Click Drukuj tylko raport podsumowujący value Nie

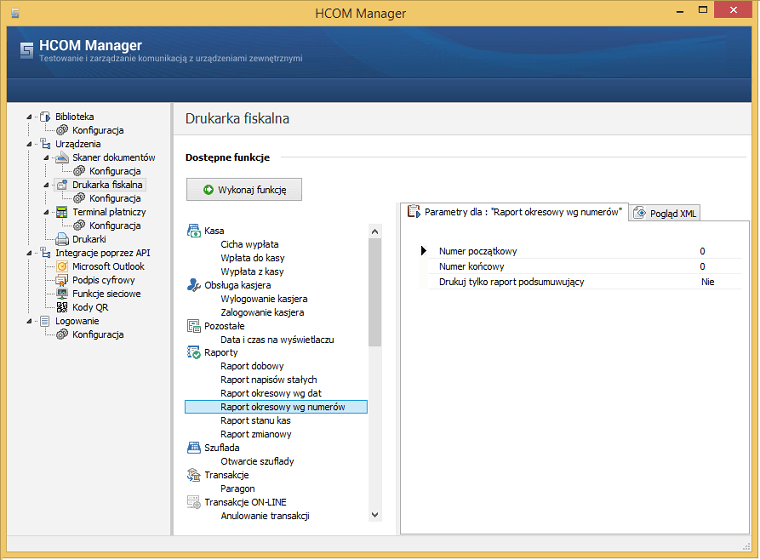click(707, 282)
